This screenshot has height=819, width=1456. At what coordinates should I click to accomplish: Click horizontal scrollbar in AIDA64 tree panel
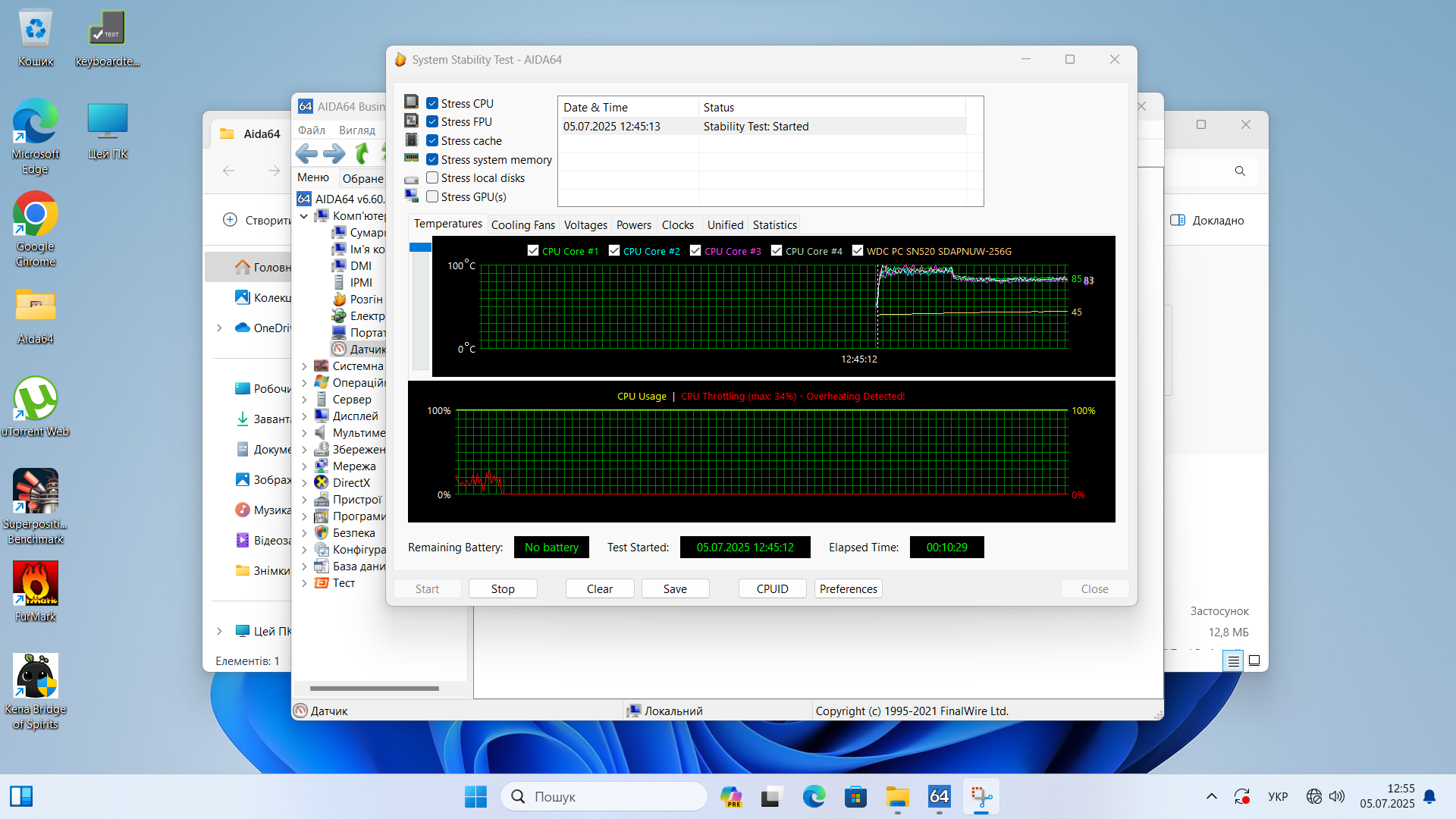[375, 689]
